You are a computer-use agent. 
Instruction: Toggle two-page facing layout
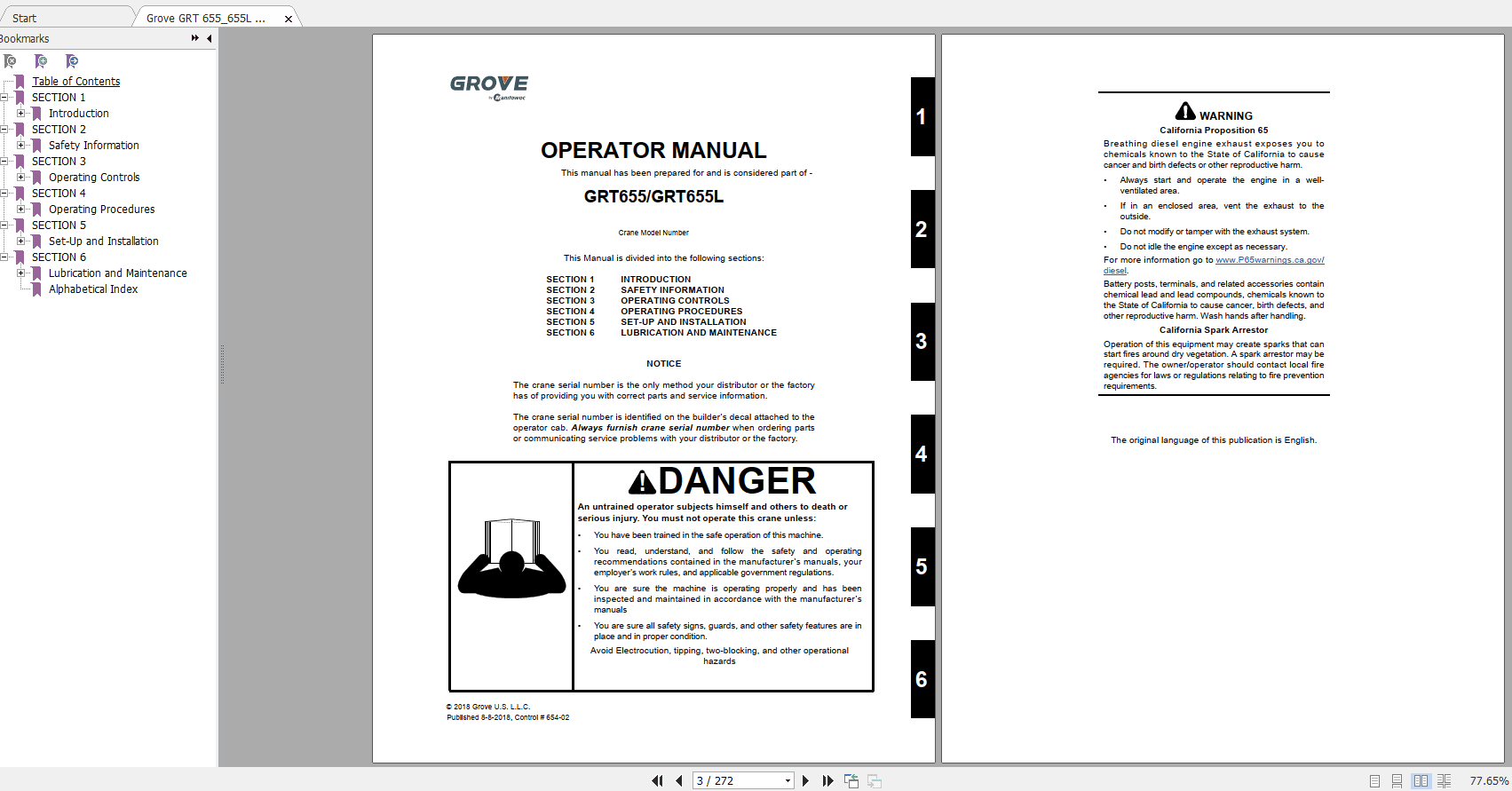point(1421,781)
